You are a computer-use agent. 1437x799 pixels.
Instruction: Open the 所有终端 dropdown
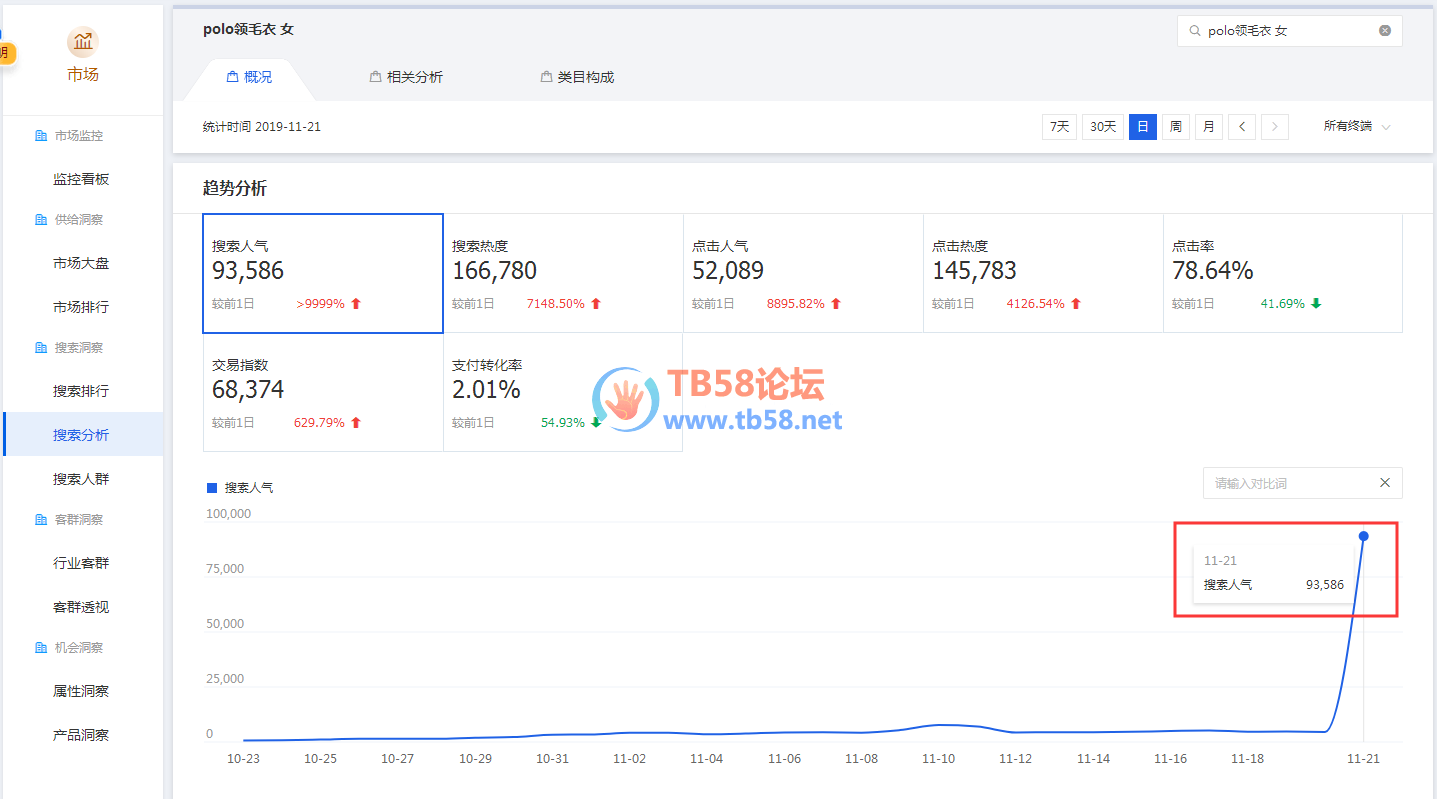1356,127
